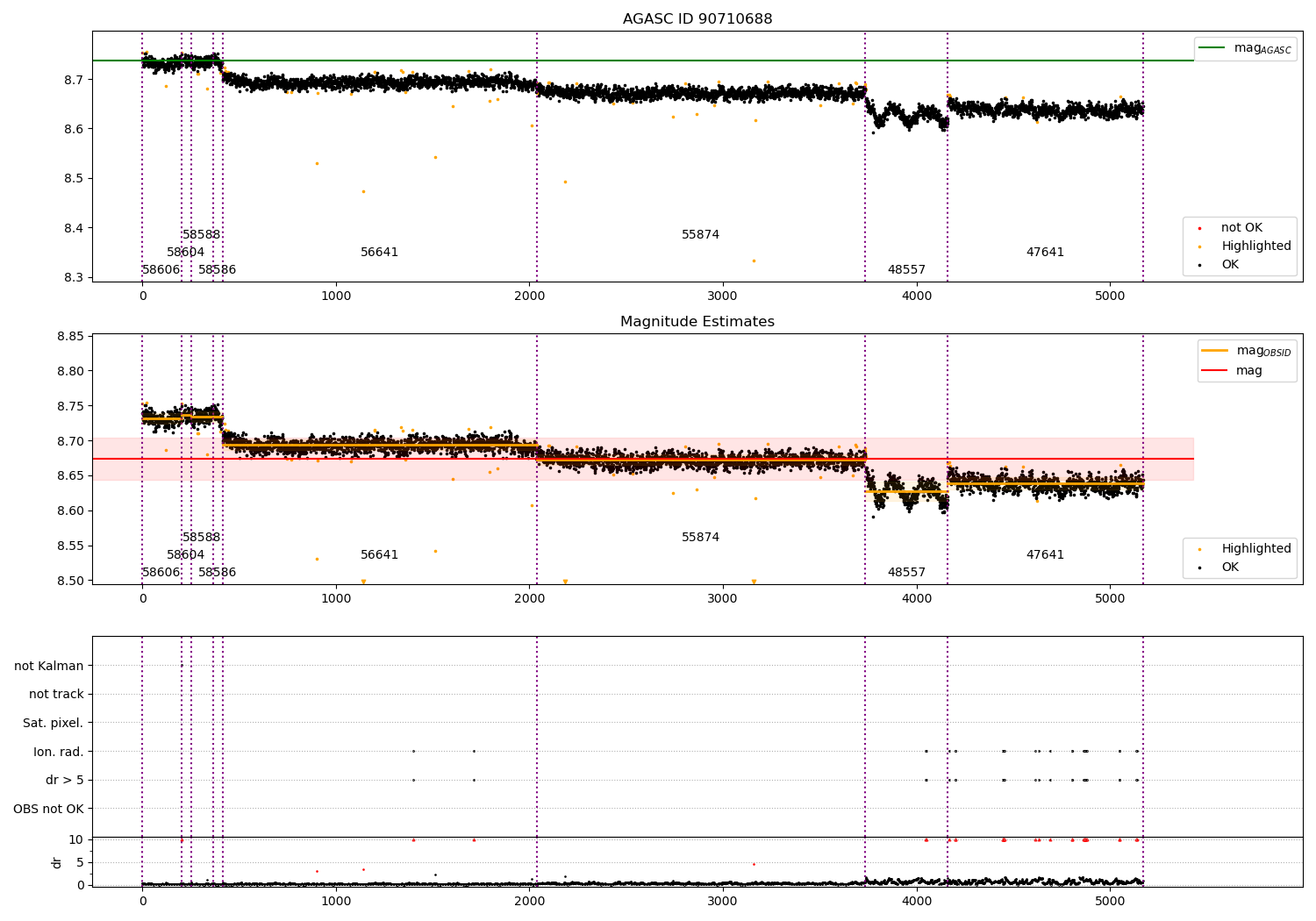1316x921 pixels.
Task: Click the 'Ion. rad.' row label
Action: tap(59, 753)
